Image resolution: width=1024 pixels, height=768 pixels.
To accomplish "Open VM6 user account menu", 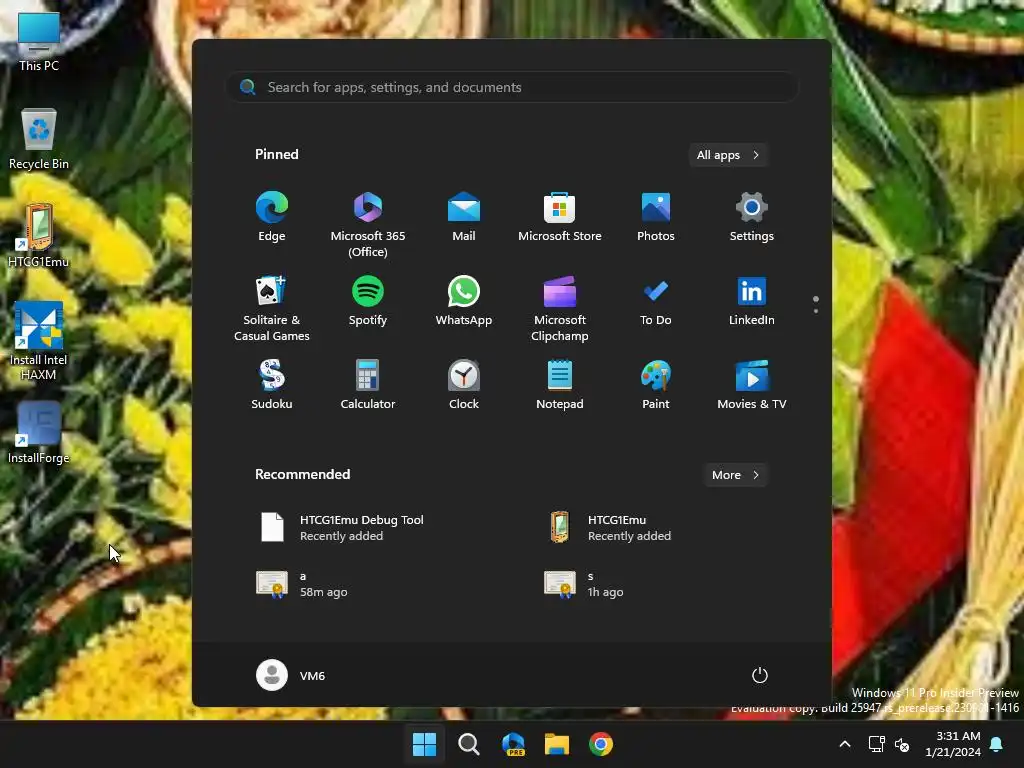I will (291, 675).
